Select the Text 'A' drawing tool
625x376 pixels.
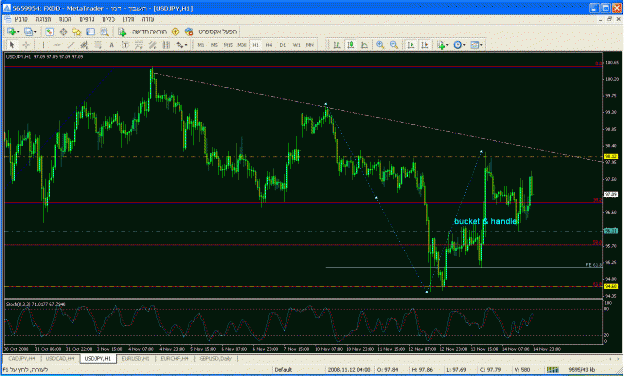[111, 45]
